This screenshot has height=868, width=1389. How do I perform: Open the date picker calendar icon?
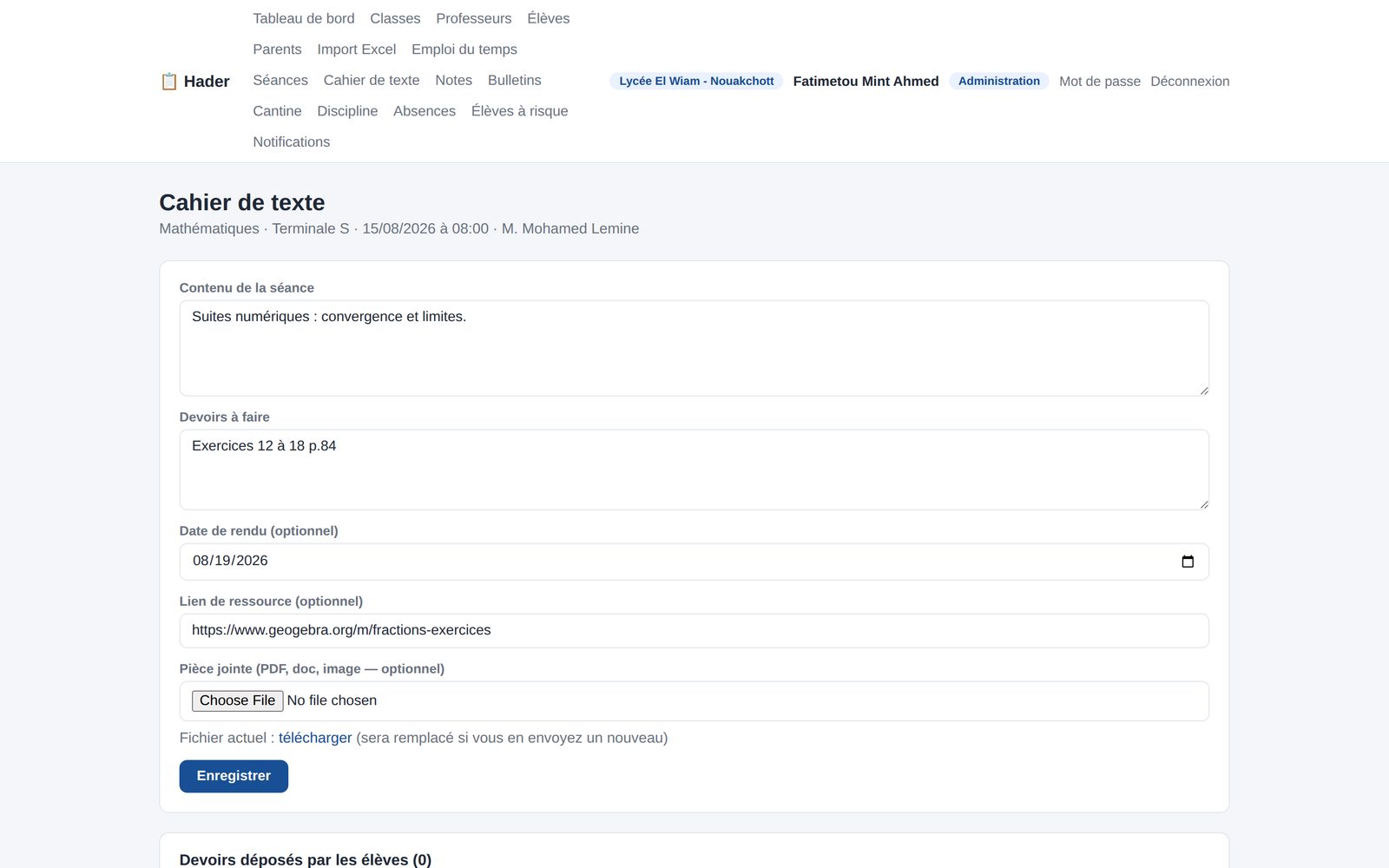tap(1188, 562)
